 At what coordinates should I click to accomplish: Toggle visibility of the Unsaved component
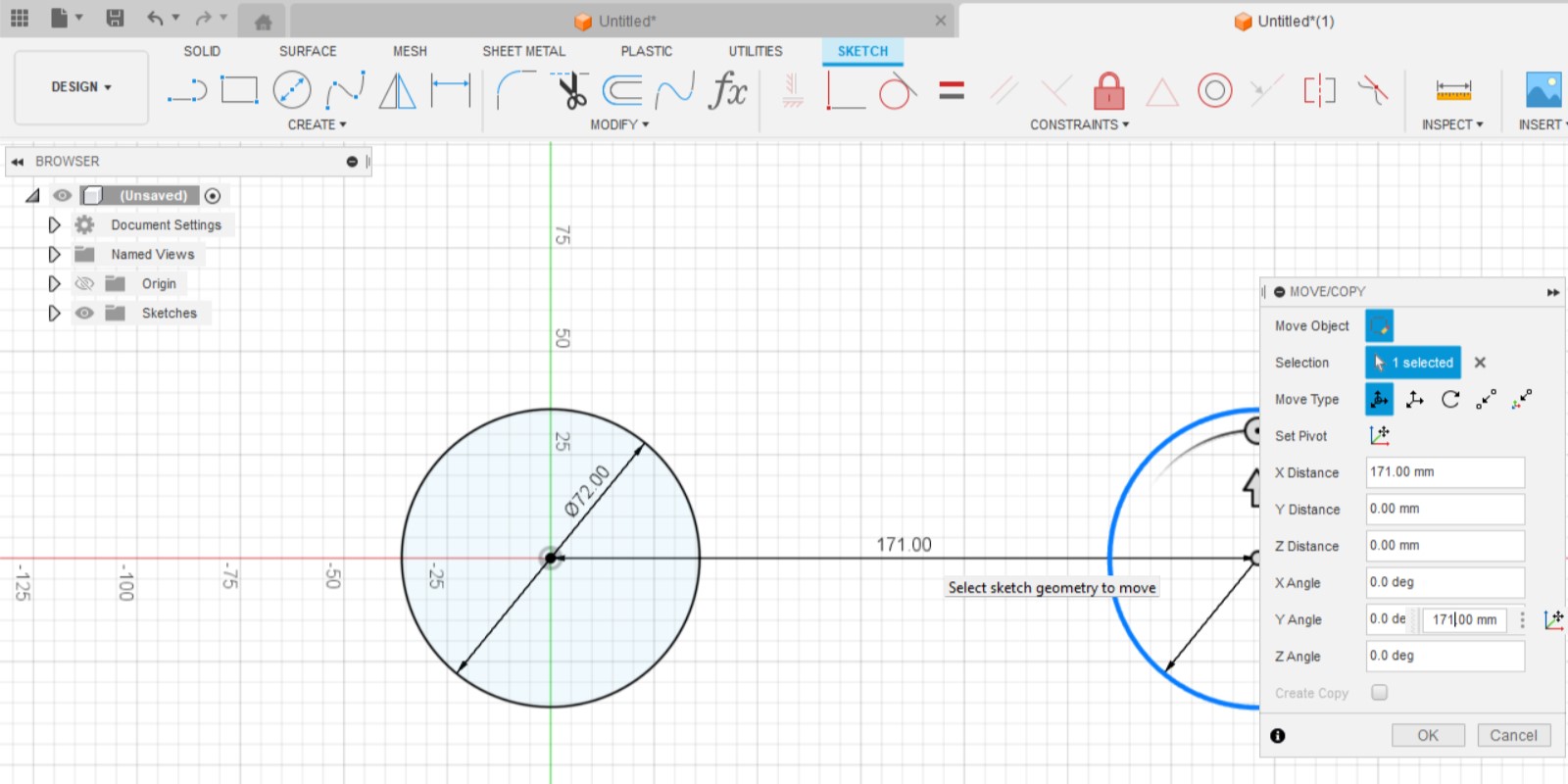point(62,195)
